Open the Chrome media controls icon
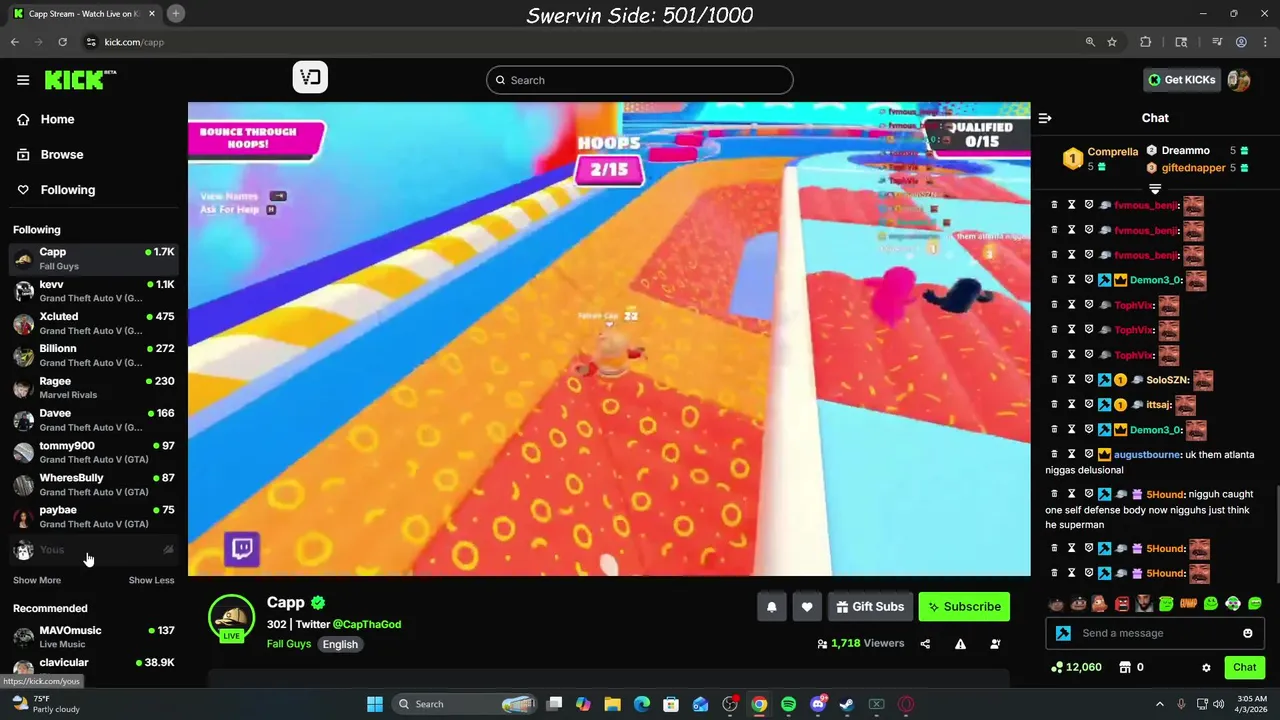1280x720 pixels. tap(1217, 42)
